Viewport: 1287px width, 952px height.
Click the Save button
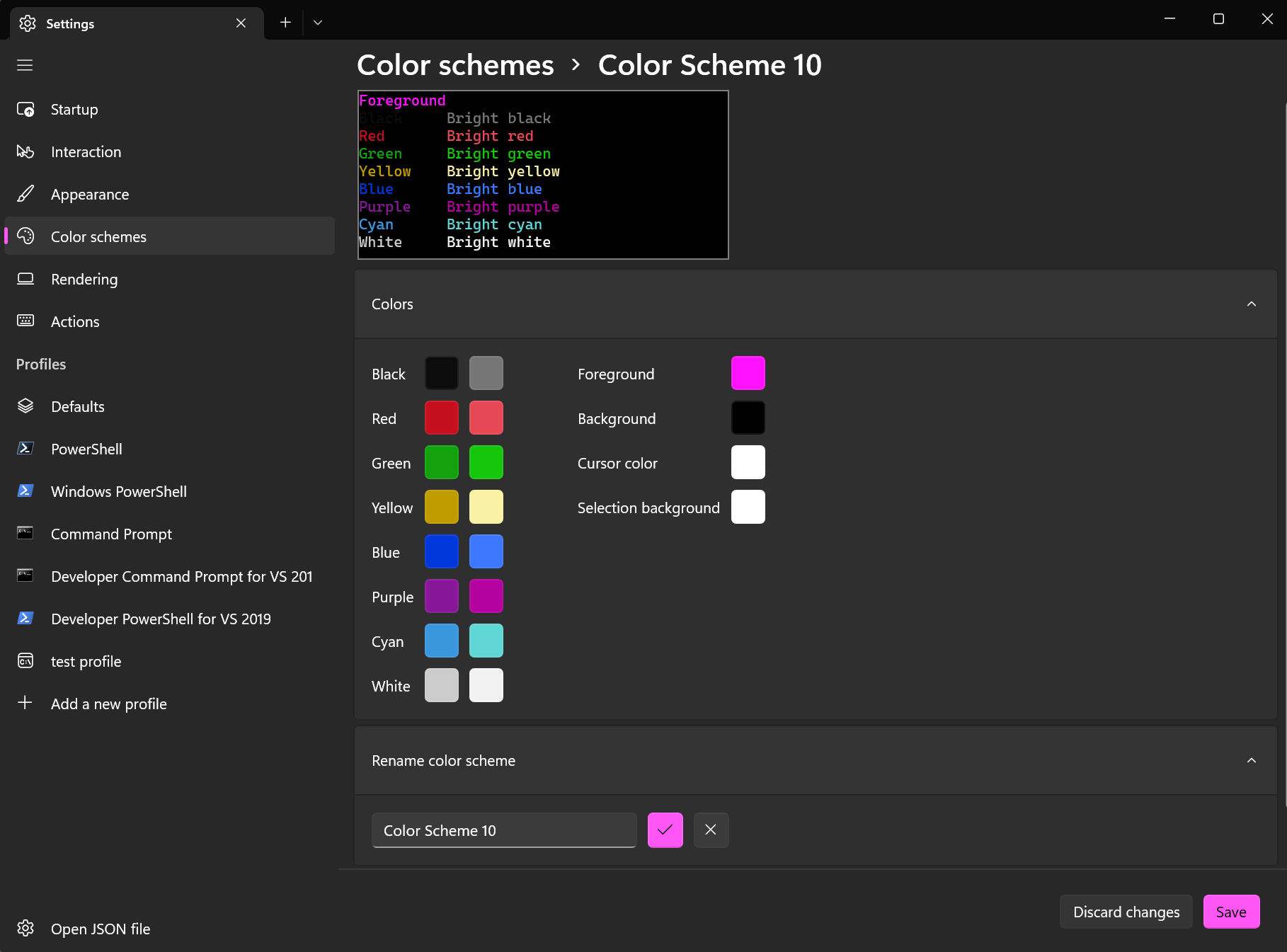coord(1231,912)
